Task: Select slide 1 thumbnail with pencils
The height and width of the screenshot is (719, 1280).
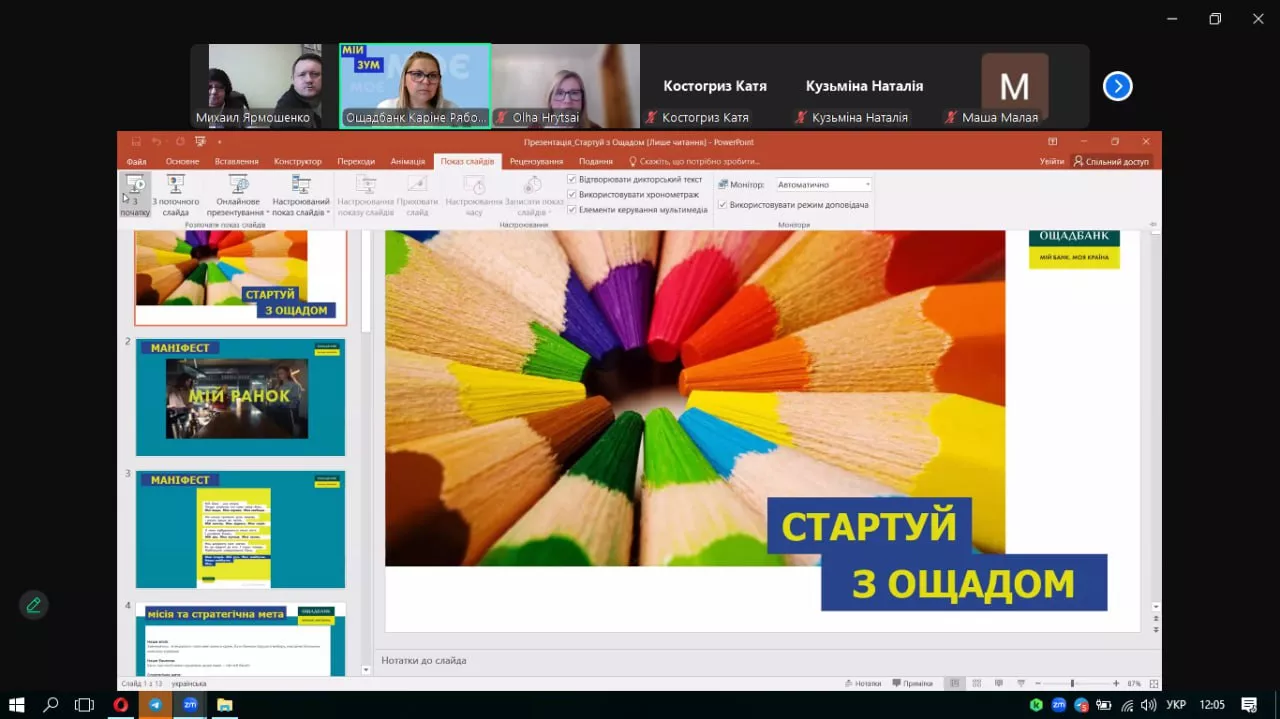Action: 241,276
